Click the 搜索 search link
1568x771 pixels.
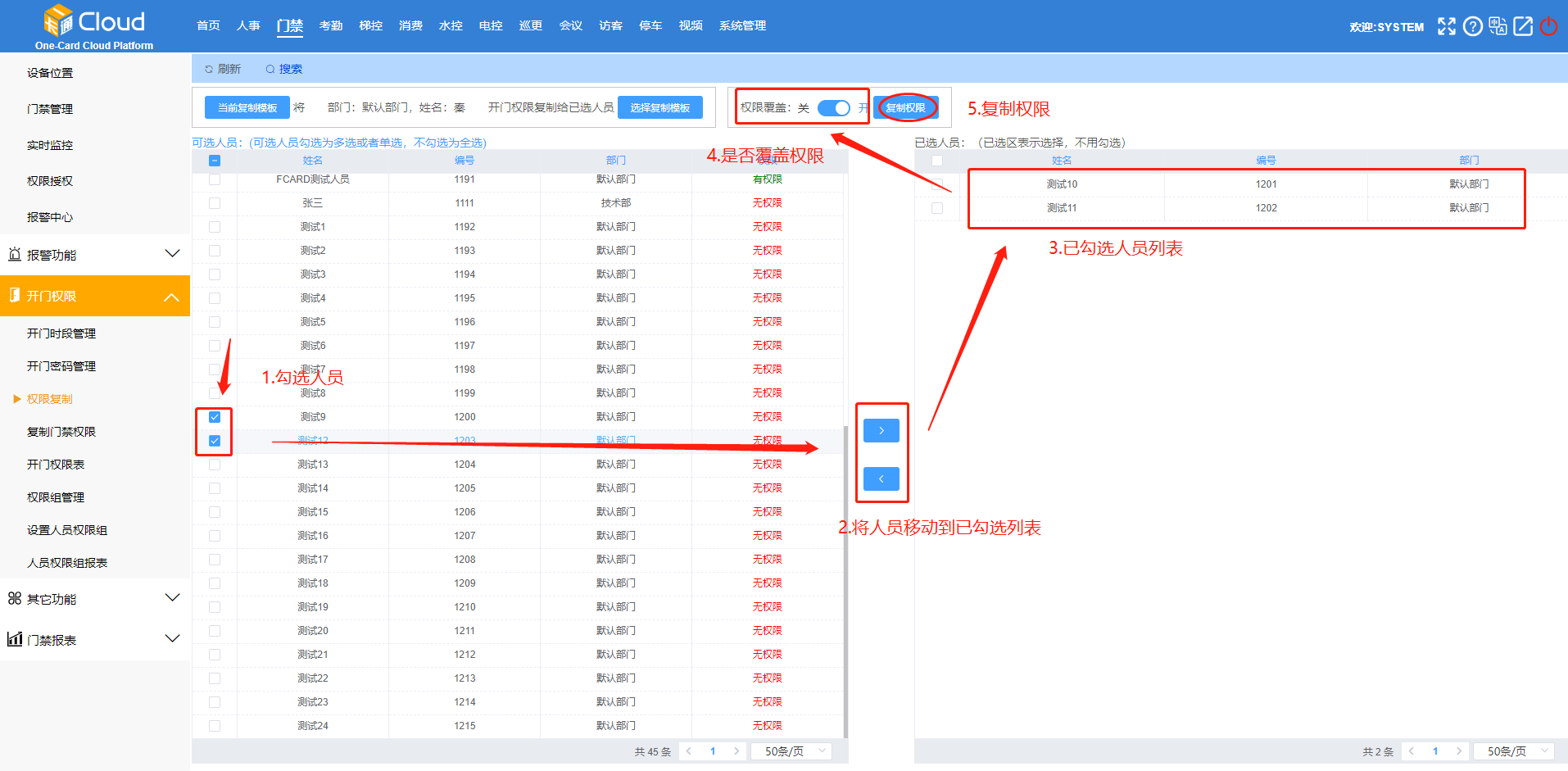[x=284, y=70]
